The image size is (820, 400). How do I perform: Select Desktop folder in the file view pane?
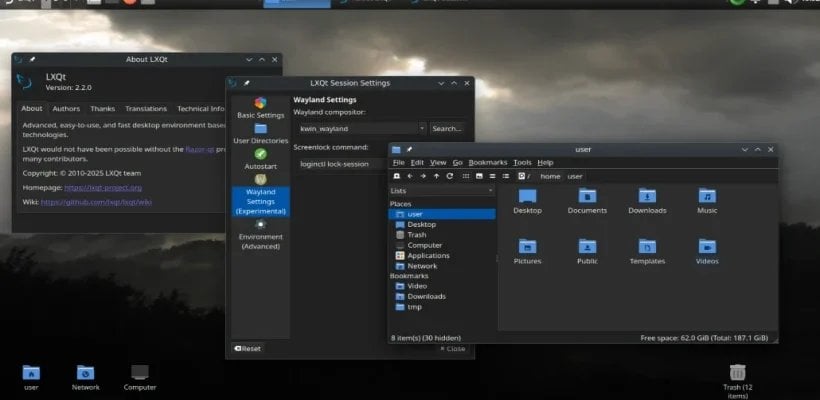(527, 201)
